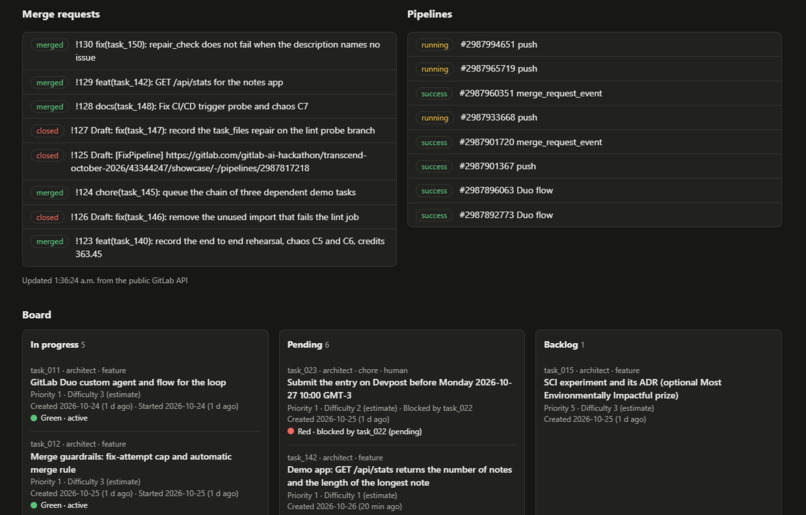Click merged badge on !128 row
Screen dimensions: 806x515
click(x=50, y=106)
